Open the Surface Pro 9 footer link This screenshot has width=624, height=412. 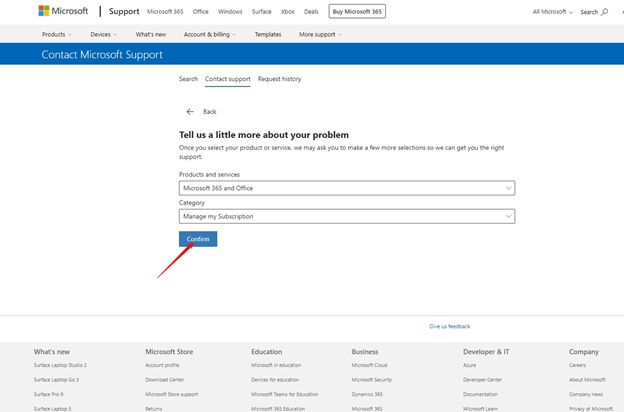point(49,394)
